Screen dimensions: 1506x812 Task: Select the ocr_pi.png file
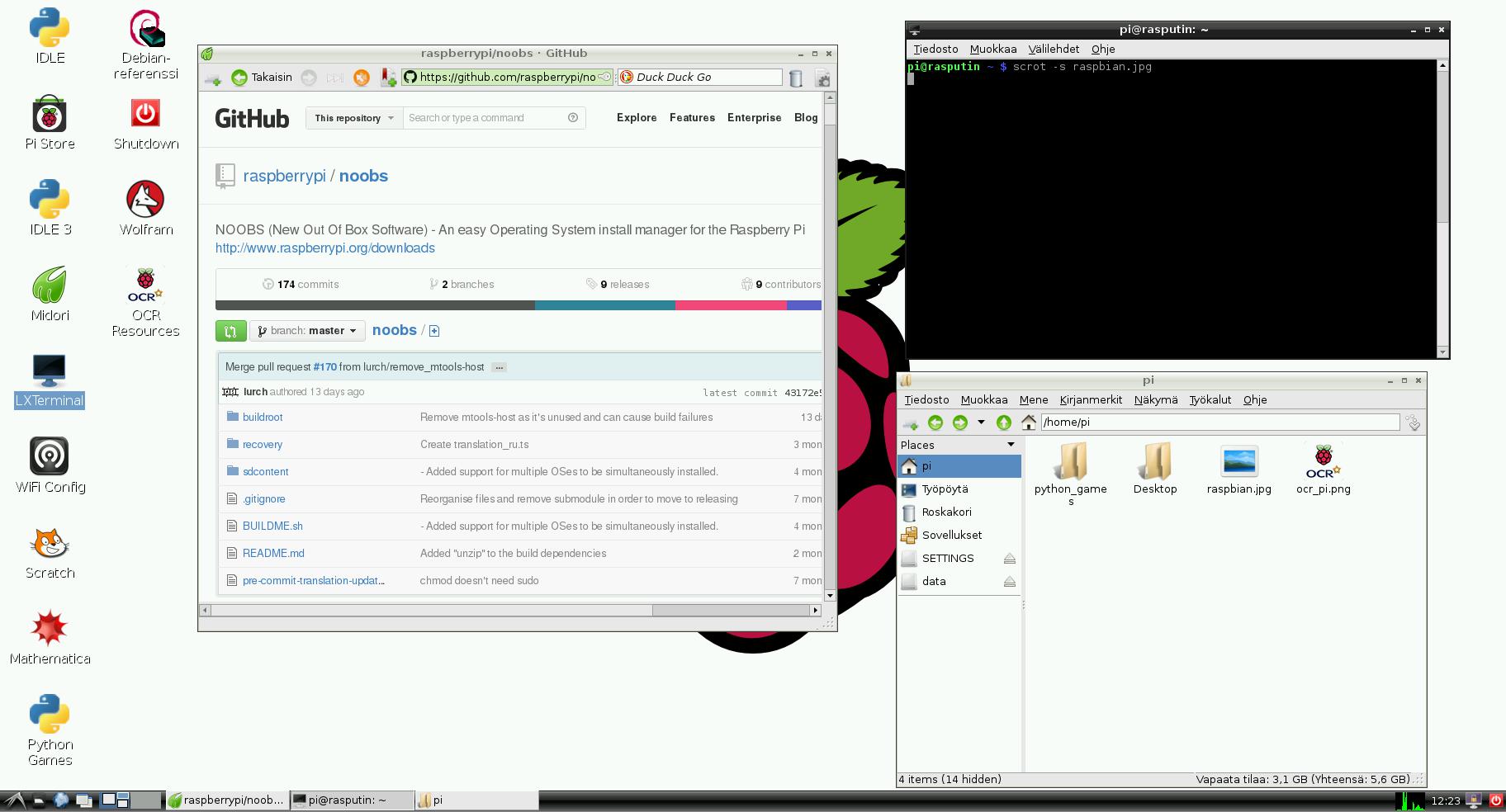[x=1323, y=470]
